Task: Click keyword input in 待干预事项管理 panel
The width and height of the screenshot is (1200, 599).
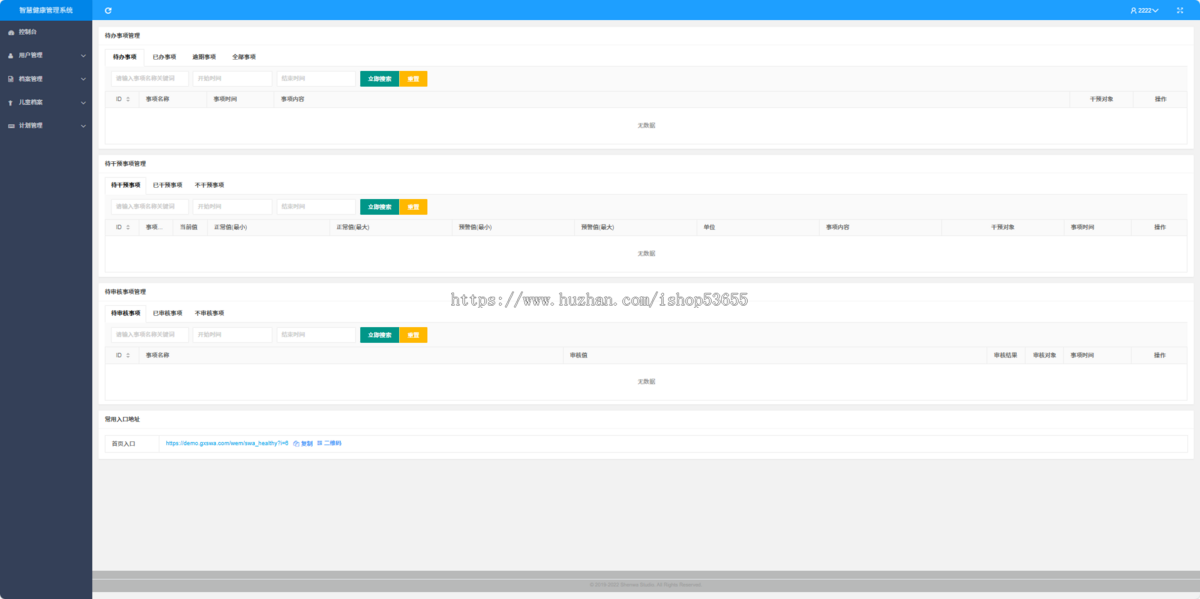Action: point(149,207)
